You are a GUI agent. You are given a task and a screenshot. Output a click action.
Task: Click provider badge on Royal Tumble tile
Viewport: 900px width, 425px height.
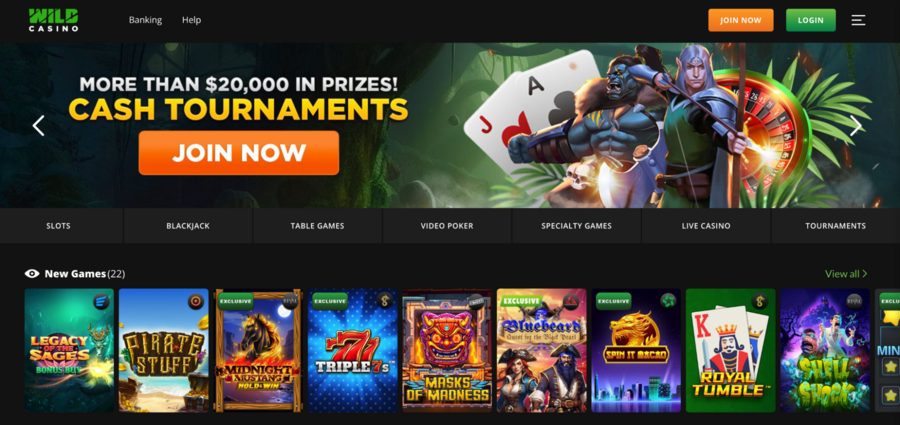click(761, 301)
